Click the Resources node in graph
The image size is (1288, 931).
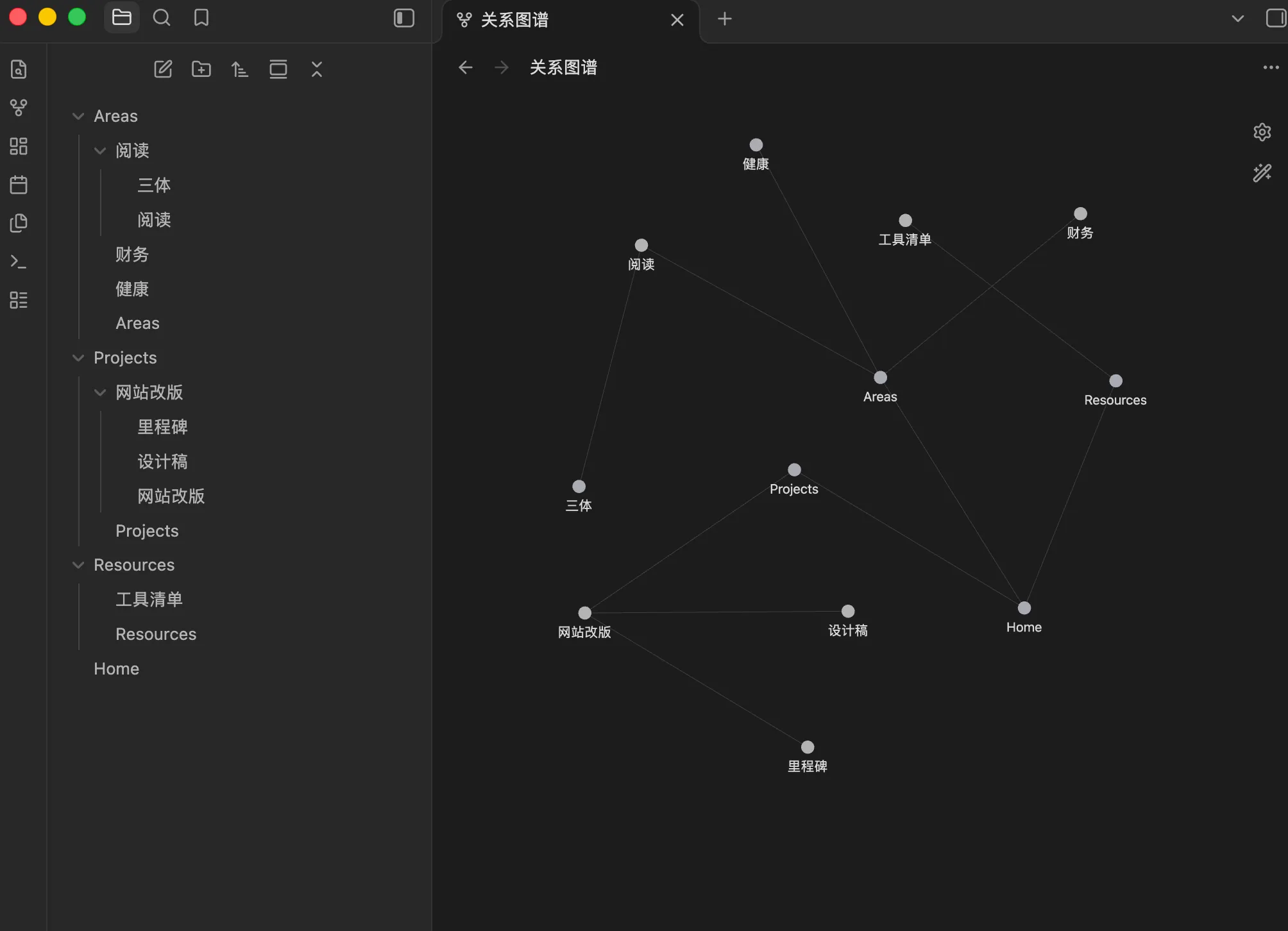tap(1116, 381)
